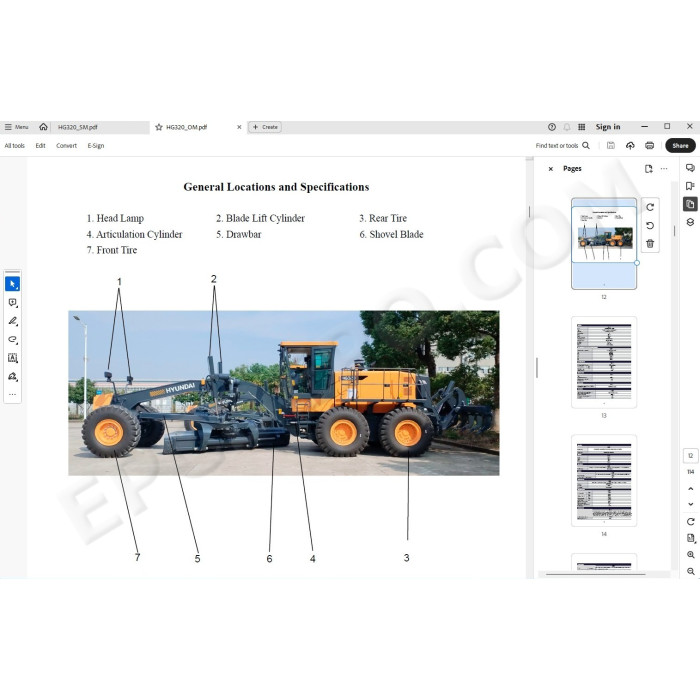Click the '2. Blade Lift Cylinder' text
This screenshot has height=700, width=700.
tap(260, 218)
